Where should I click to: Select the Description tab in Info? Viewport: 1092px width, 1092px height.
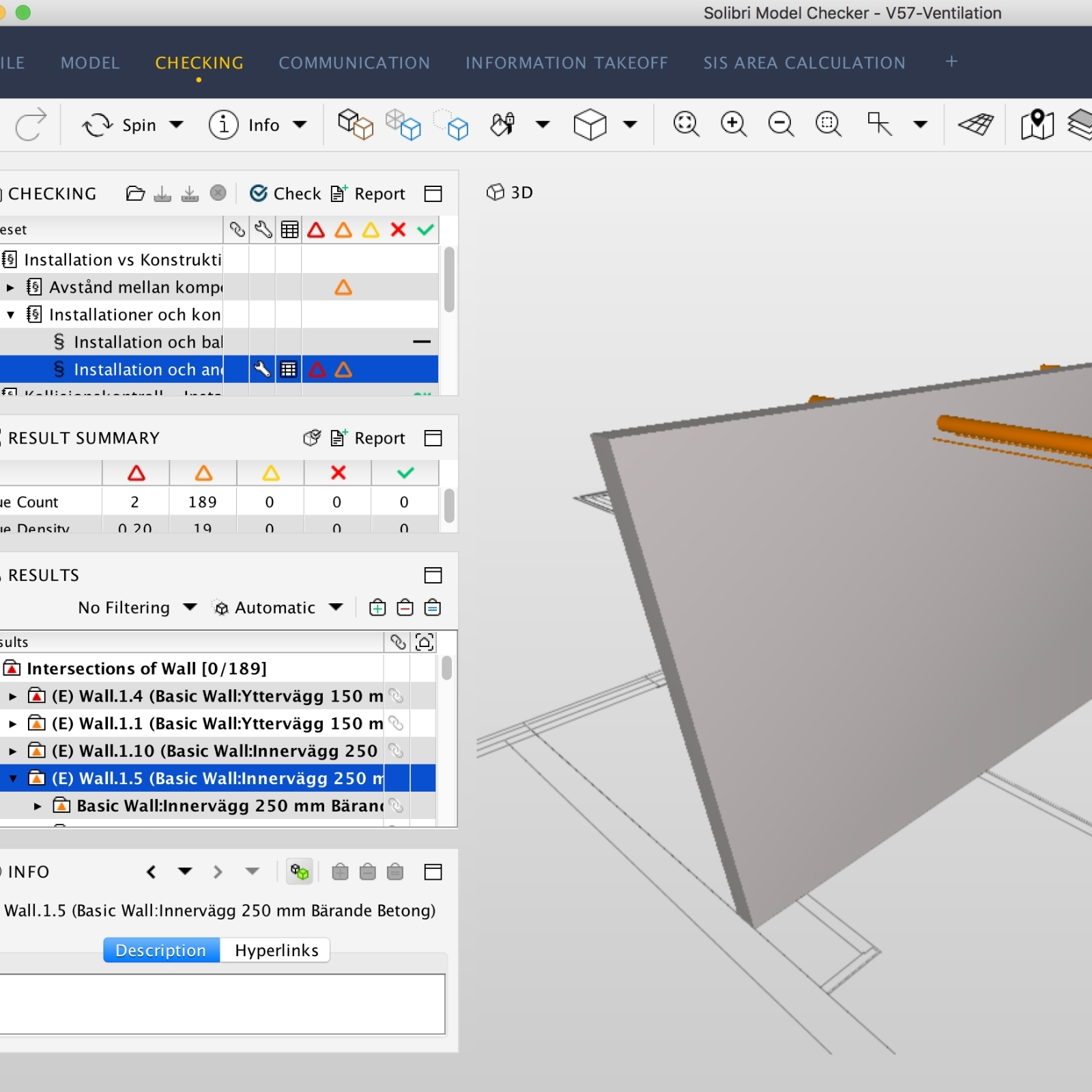coord(162,950)
